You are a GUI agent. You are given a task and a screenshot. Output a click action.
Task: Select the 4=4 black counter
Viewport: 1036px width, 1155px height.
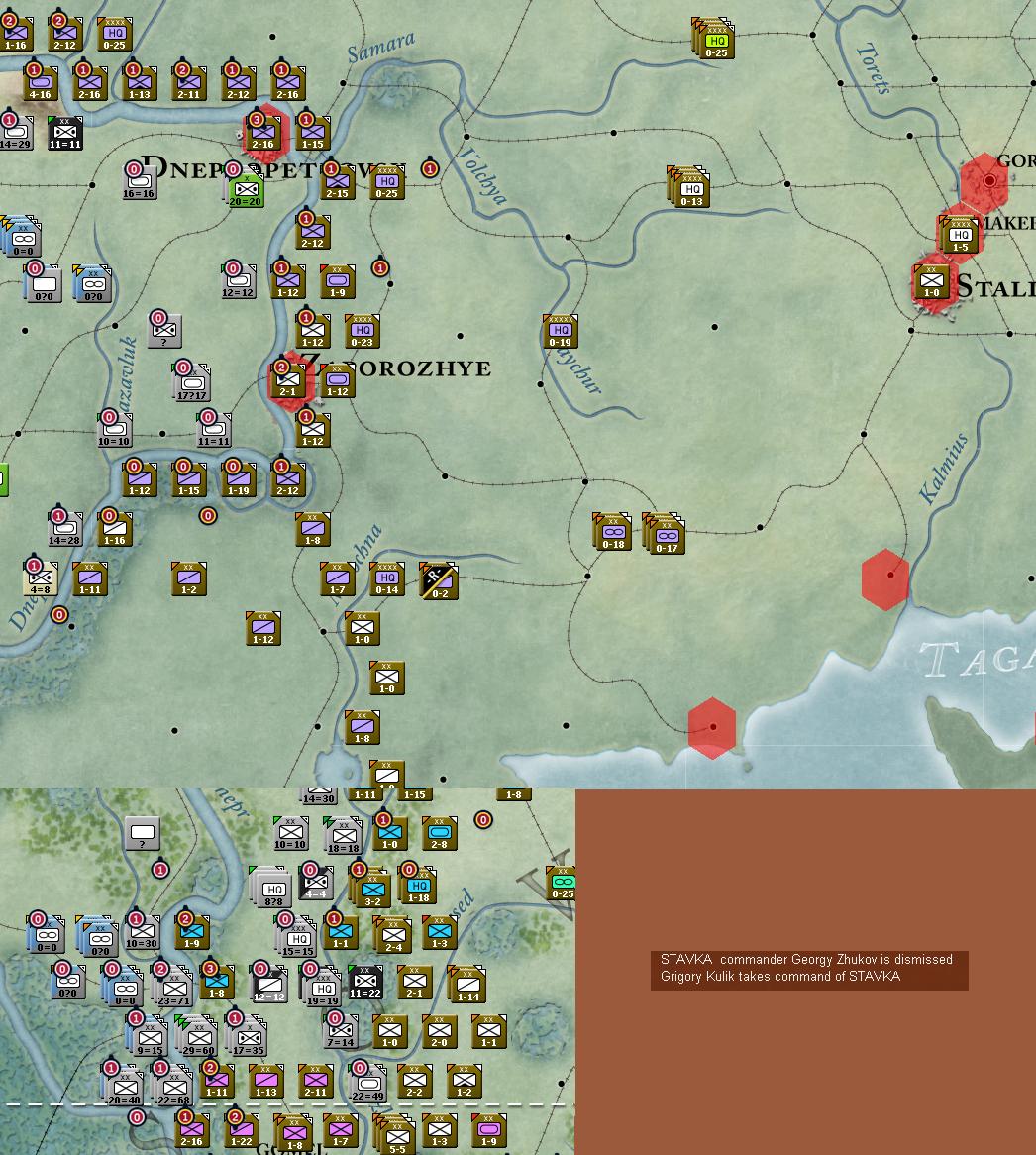pos(316,883)
